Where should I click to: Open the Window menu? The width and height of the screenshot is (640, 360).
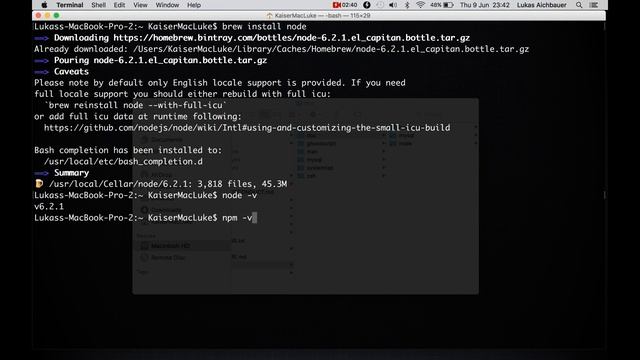tap(167, 5)
